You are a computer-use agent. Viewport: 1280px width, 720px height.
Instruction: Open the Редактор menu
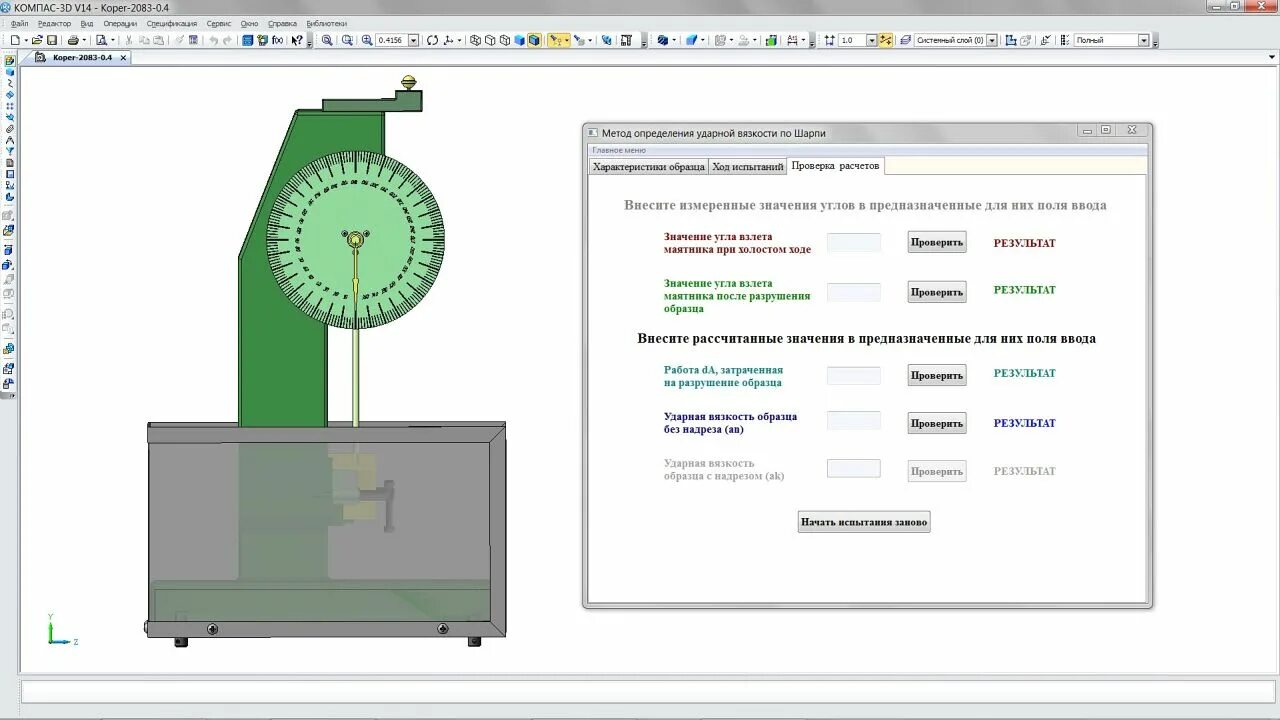tap(54, 23)
